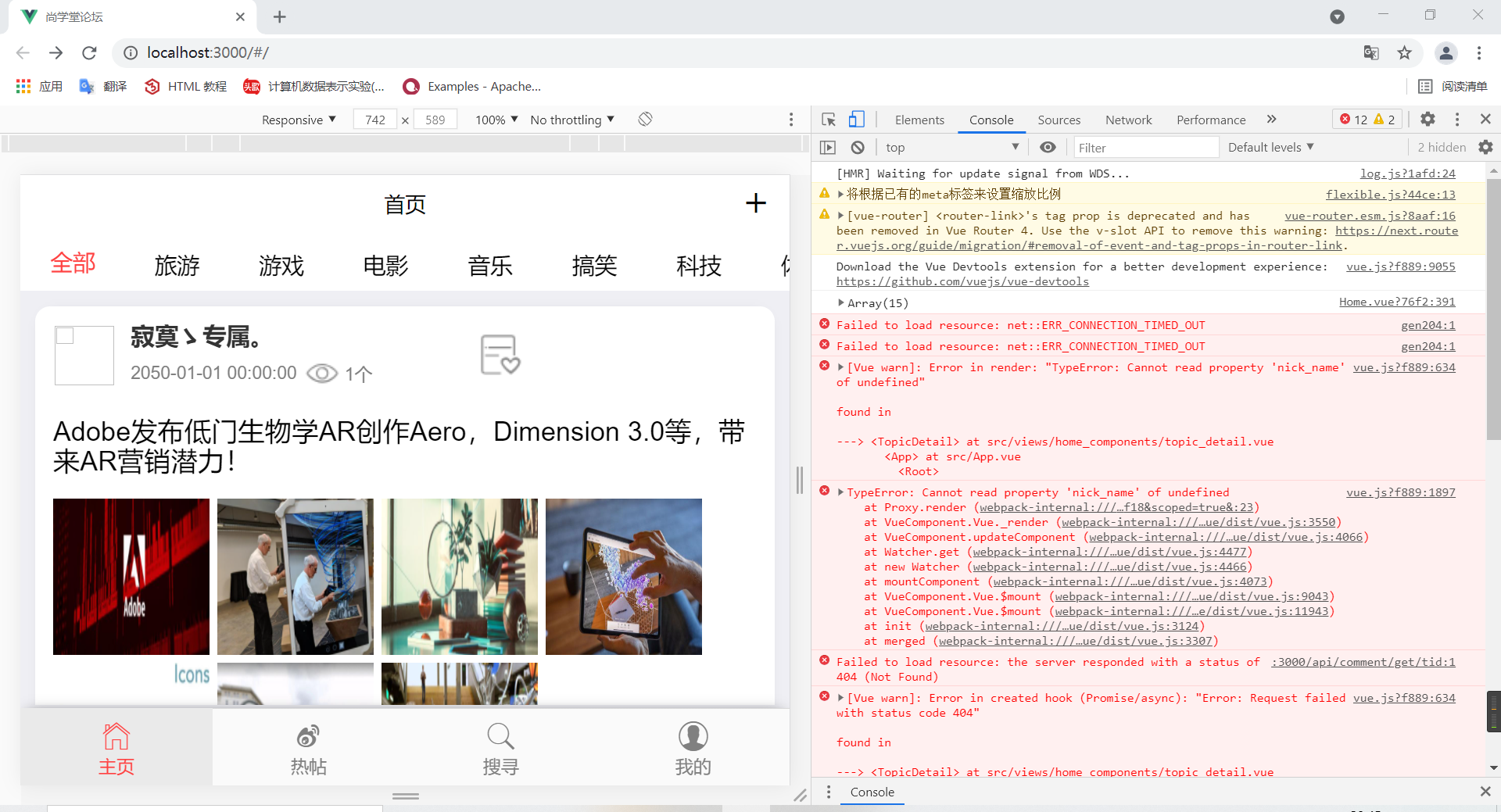Click the translate page icon in address bar
1501x812 pixels.
click(1371, 52)
